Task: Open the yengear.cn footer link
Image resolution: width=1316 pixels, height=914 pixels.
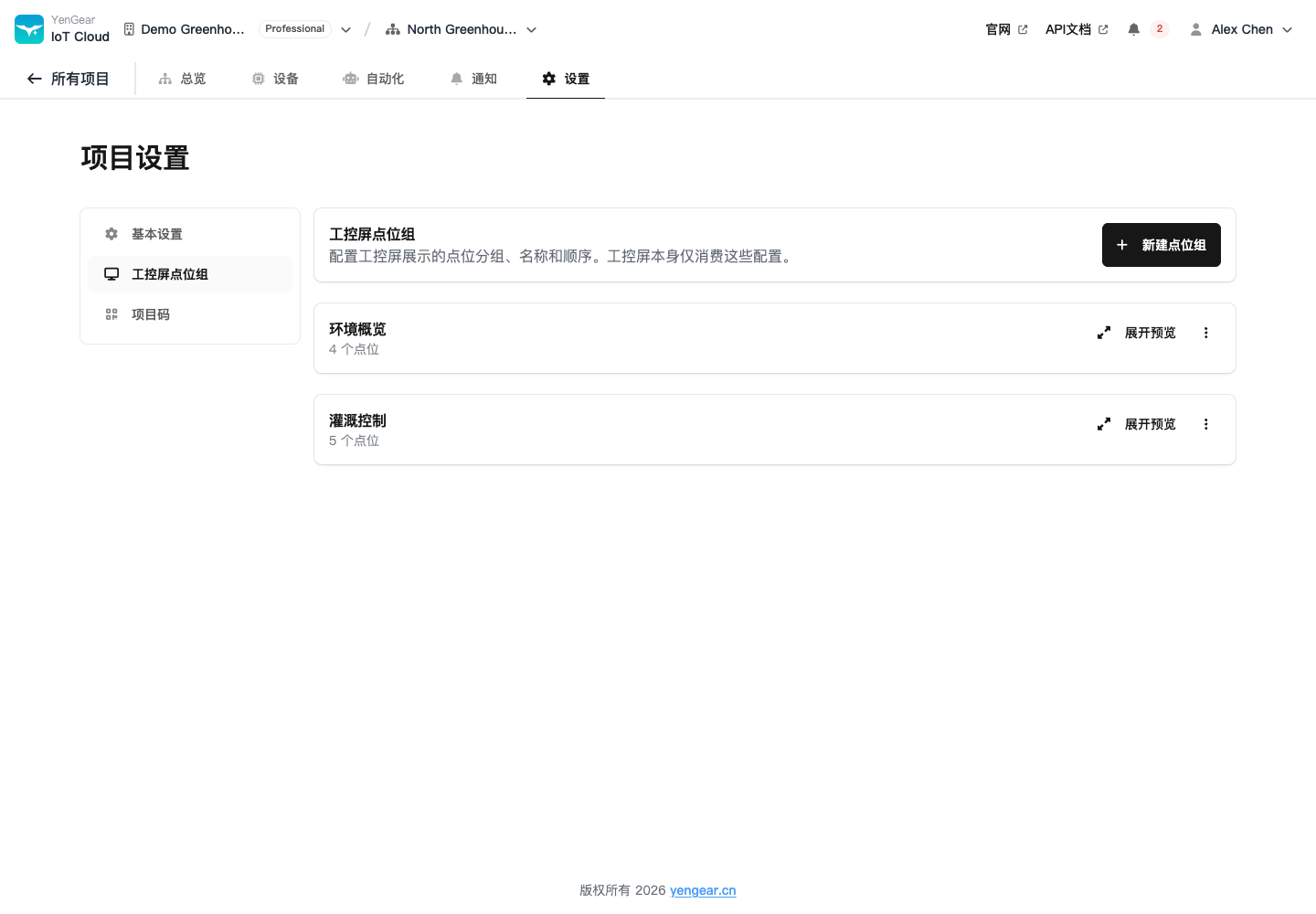Action: coord(703,890)
